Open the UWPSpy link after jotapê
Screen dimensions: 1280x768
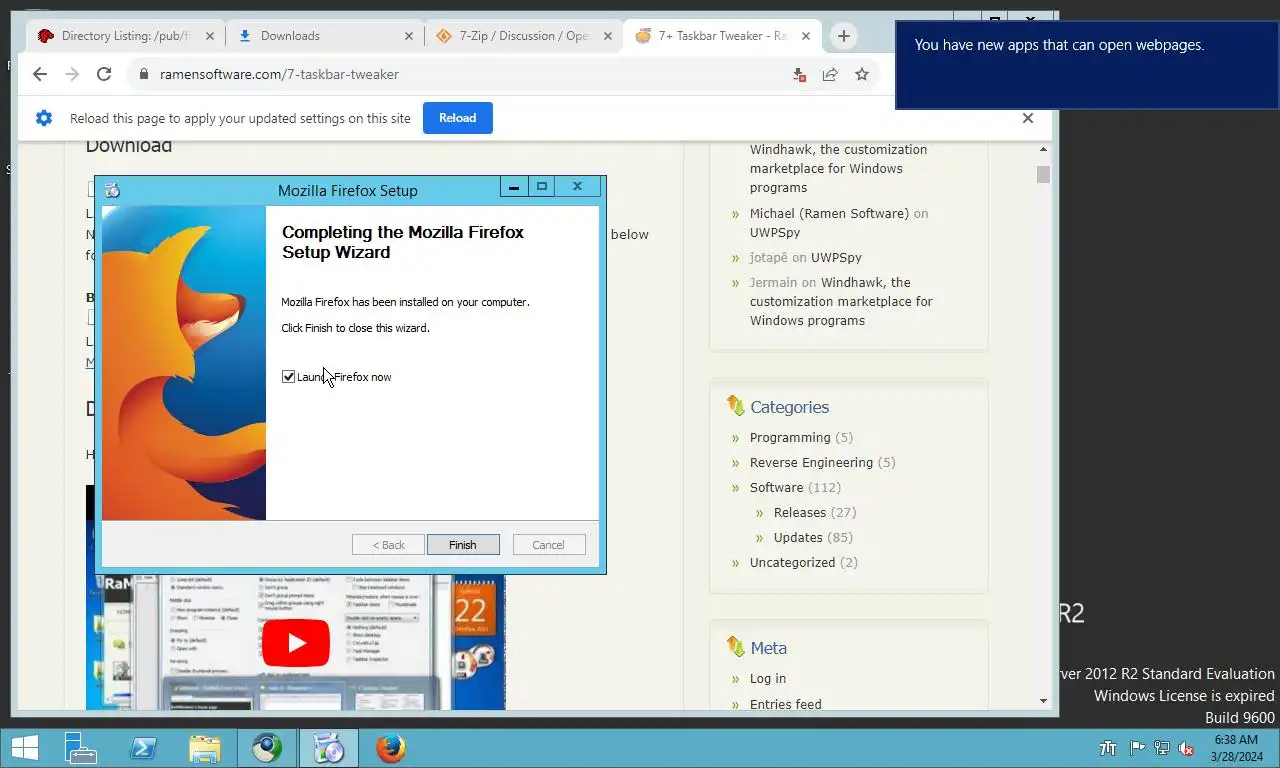(x=836, y=257)
